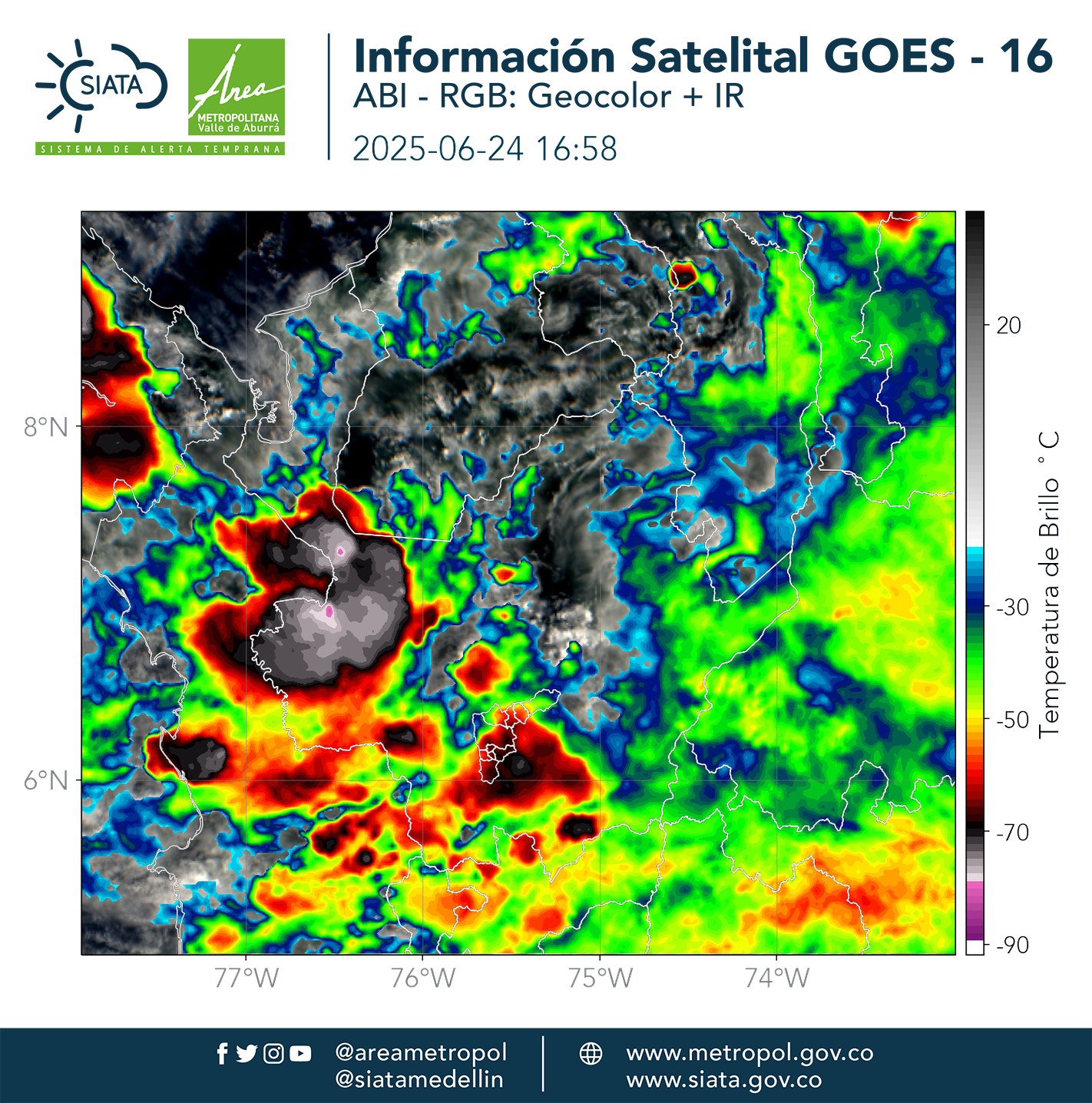Click the 6°N latitude label
1092x1103 pixels.
(x=45, y=780)
